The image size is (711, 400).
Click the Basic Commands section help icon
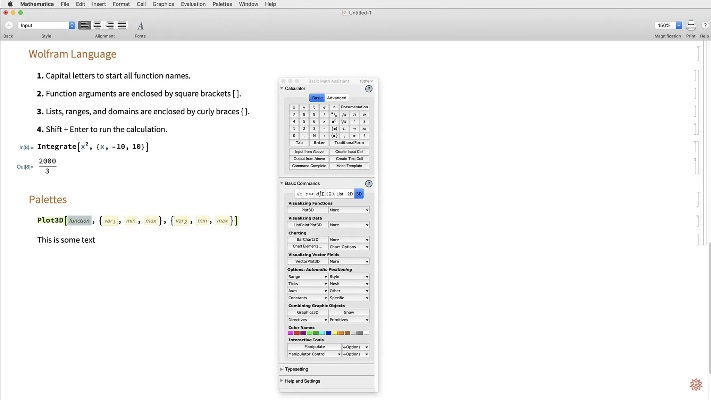[369, 184]
